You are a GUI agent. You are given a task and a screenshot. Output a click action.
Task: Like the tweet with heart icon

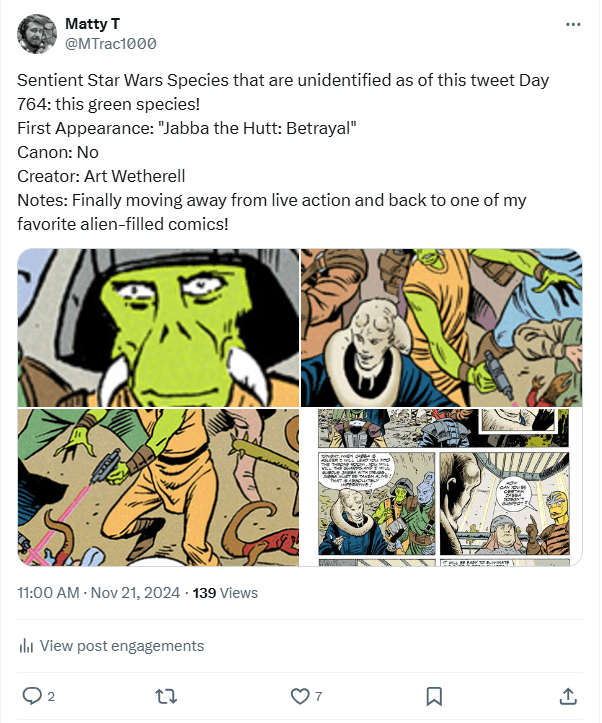pyautogui.click(x=299, y=695)
